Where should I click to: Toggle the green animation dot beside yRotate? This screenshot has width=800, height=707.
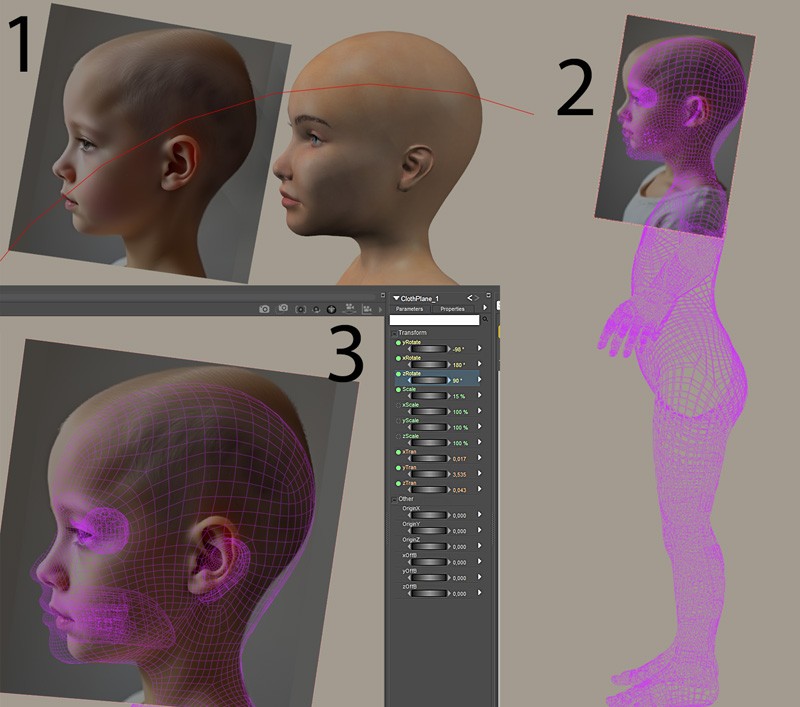click(x=398, y=343)
